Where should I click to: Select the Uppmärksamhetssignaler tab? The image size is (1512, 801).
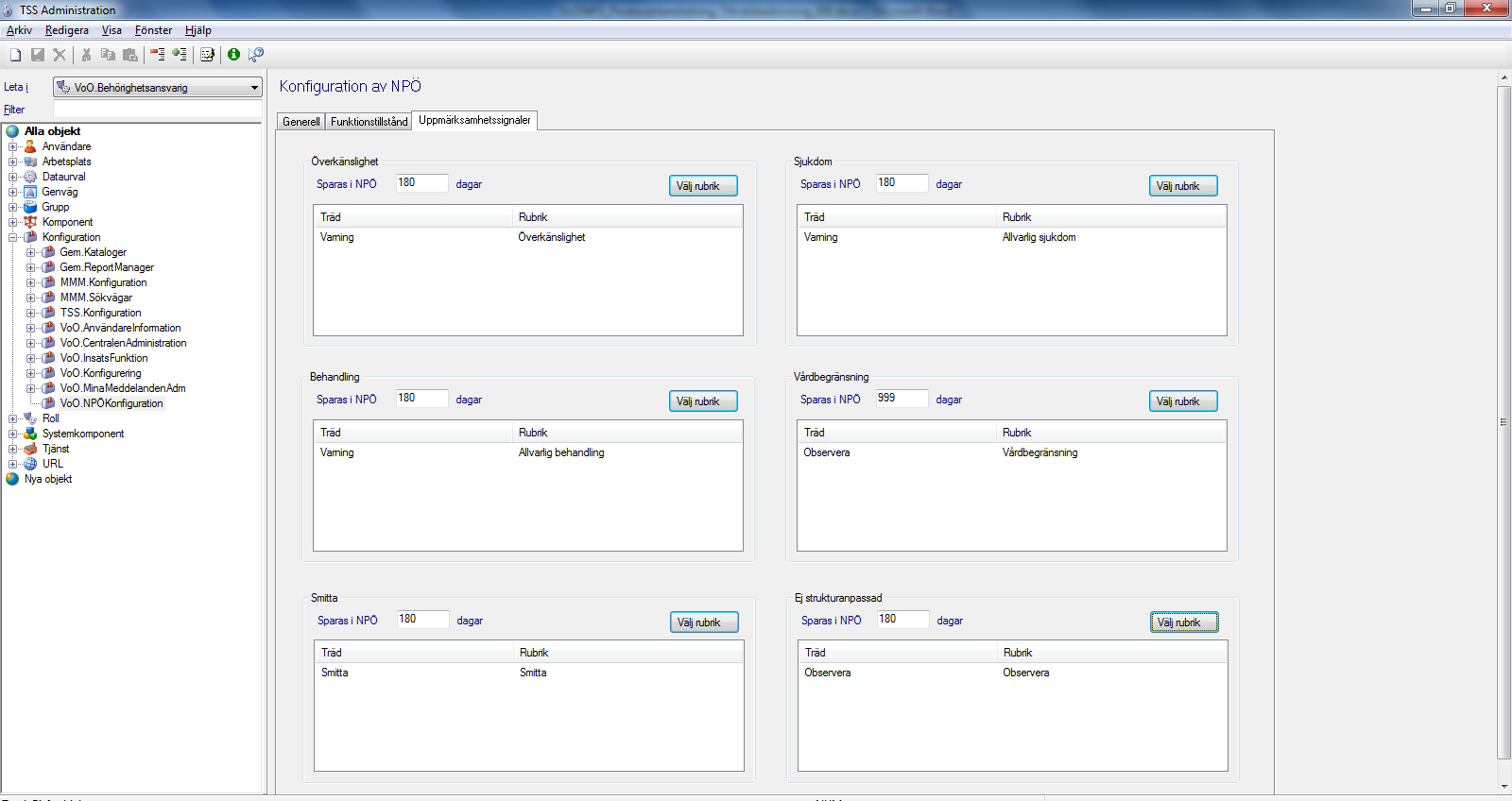pos(474,120)
